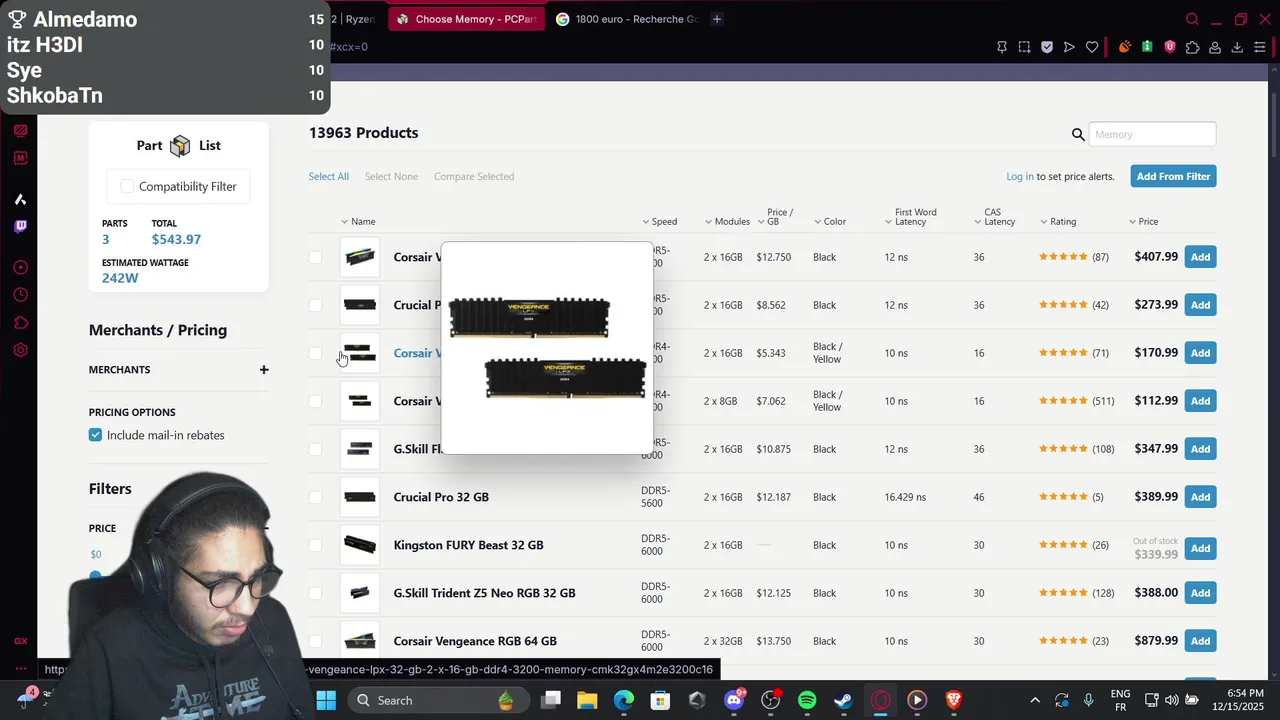
Task: Sort products by Name column
Action: click(358, 221)
